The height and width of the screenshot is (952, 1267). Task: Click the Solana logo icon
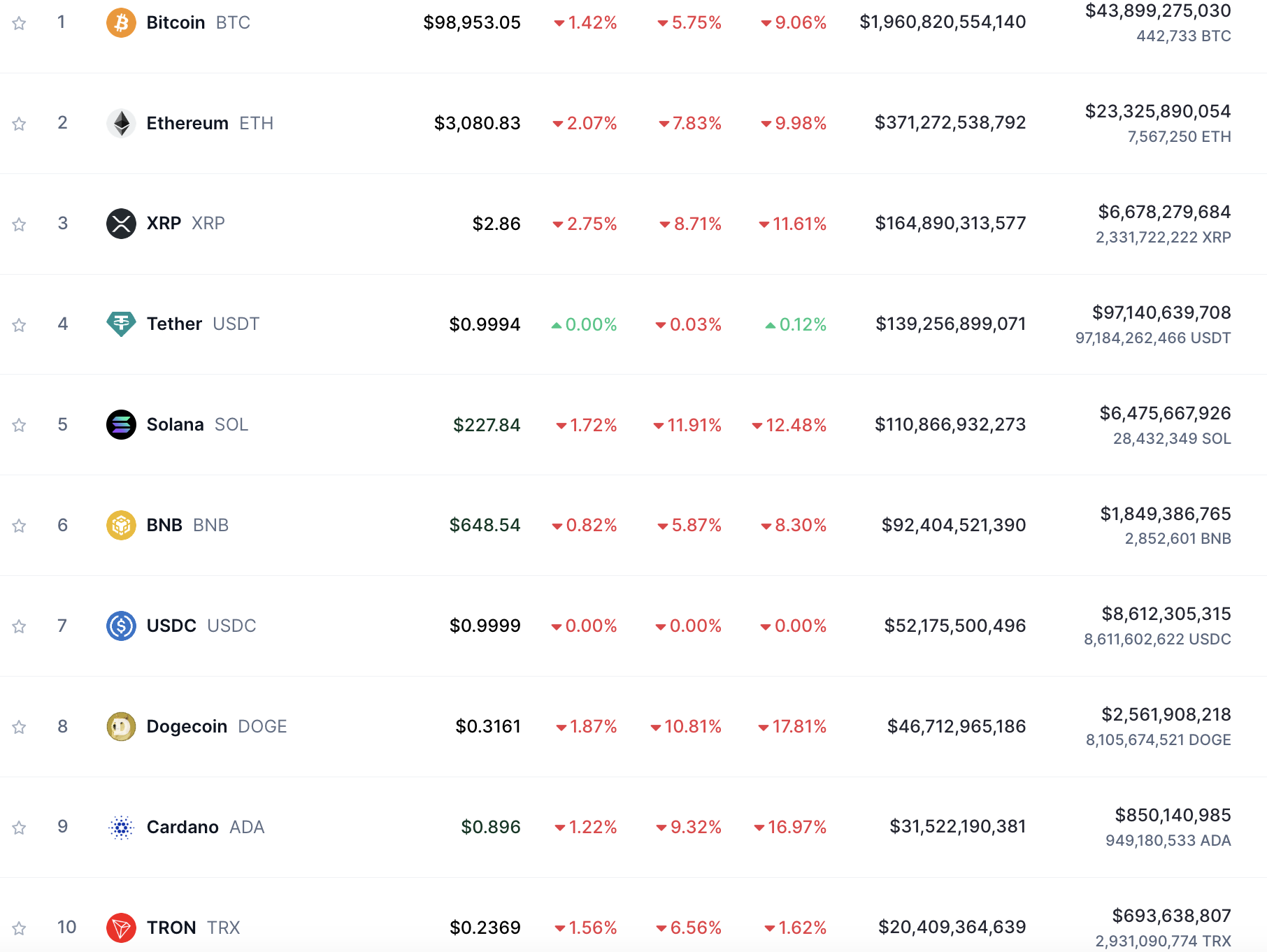click(121, 425)
